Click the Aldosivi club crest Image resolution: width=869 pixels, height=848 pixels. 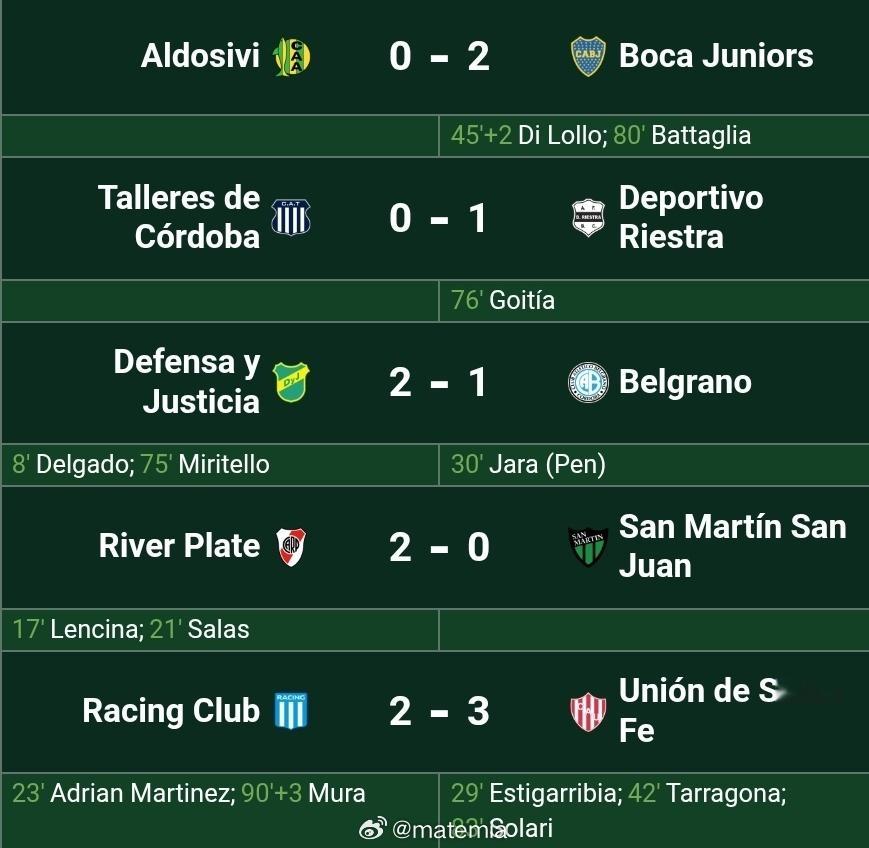(x=292, y=57)
